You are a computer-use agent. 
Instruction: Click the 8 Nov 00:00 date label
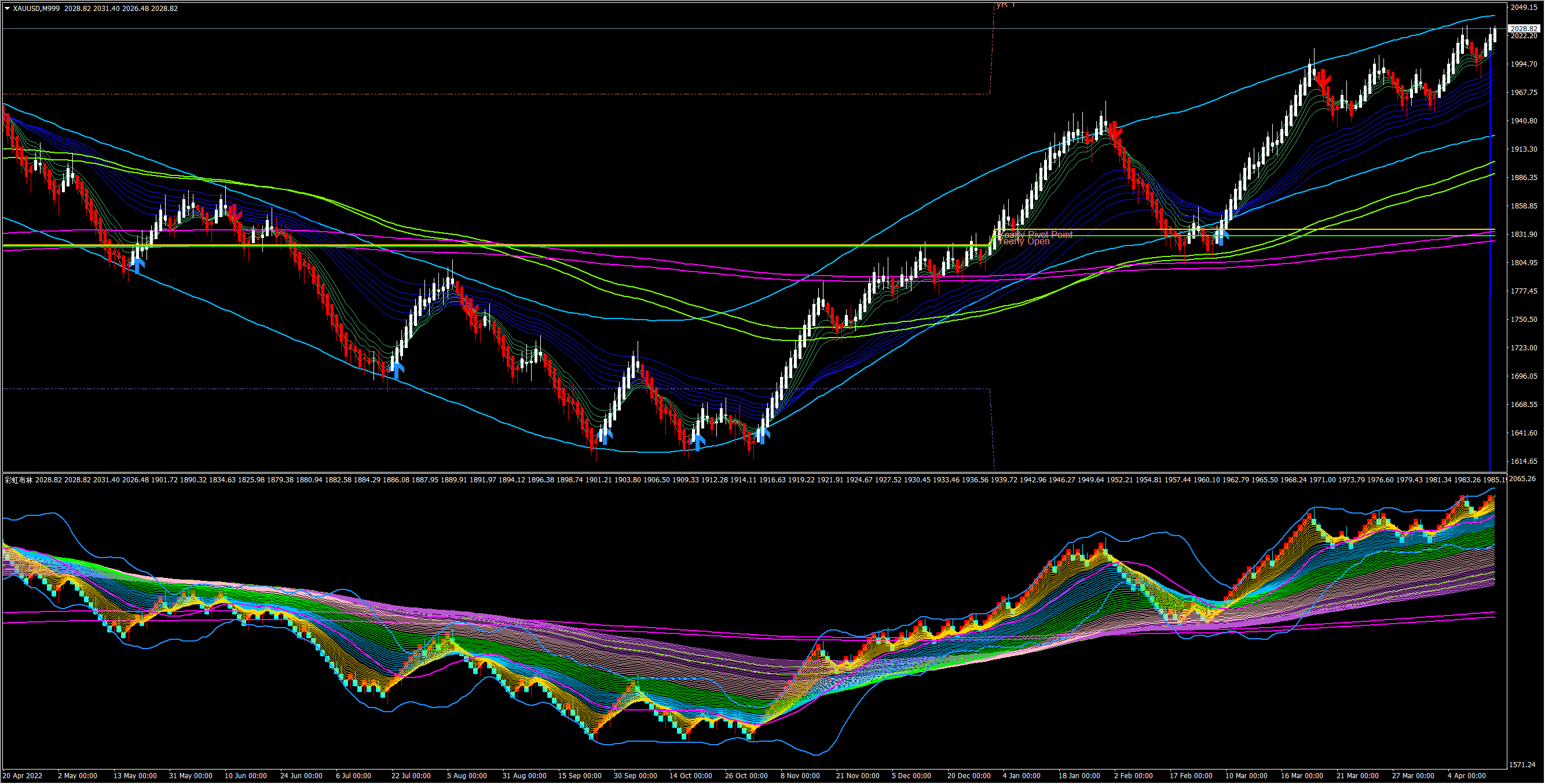pyautogui.click(x=800, y=775)
